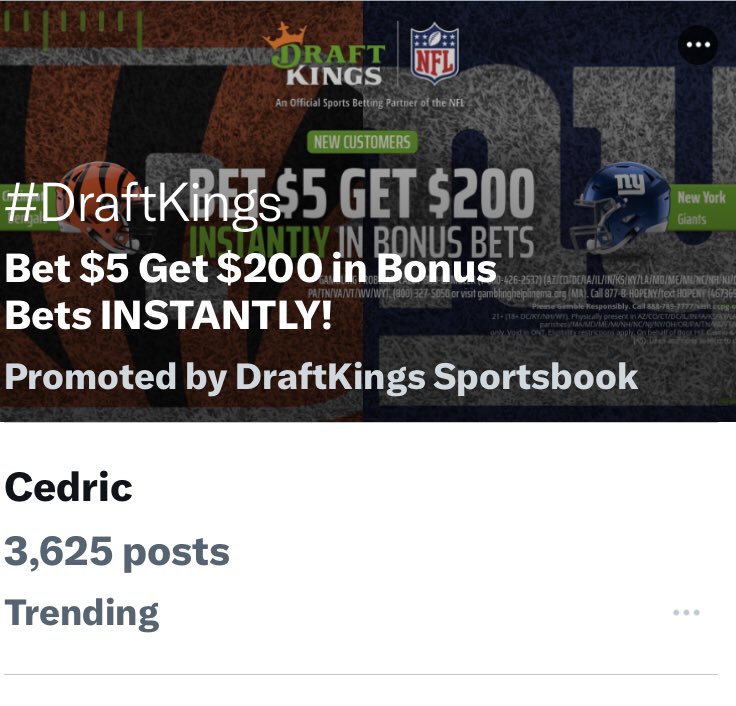Click the NFL shield logo

[434, 53]
